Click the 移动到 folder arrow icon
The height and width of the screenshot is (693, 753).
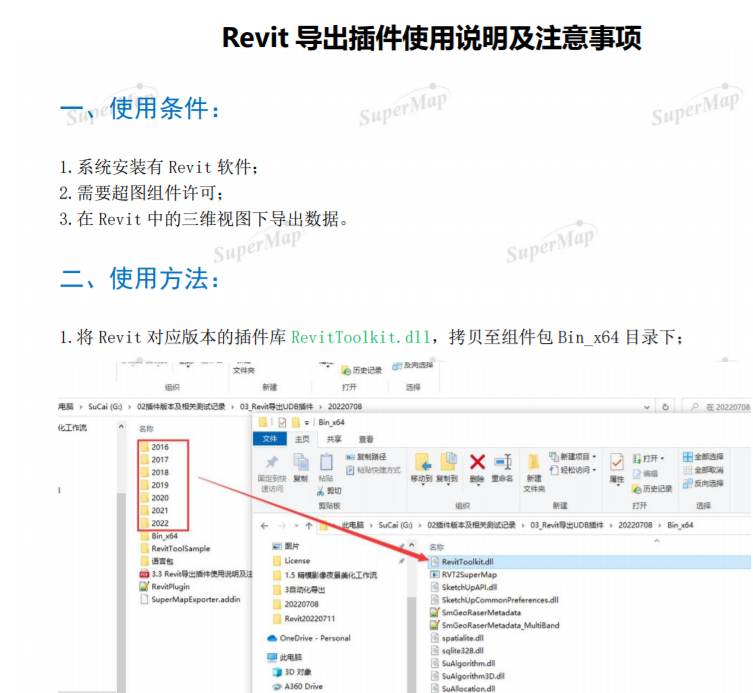[x=422, y=462]
